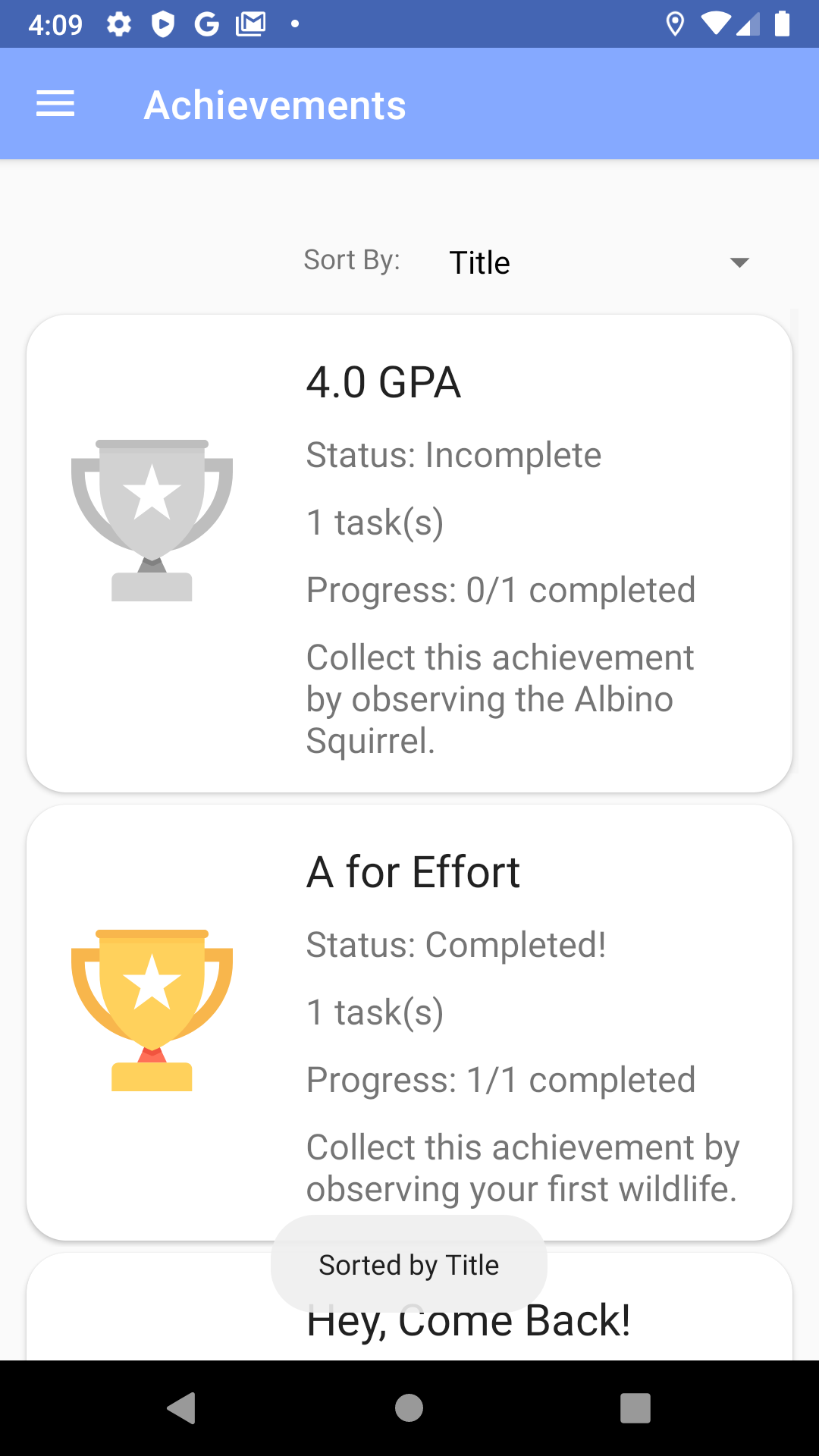Tap the Gmail icon in status bar
Image resolution: width=819 pixels, height=1456 pixels.
[250, 24]
